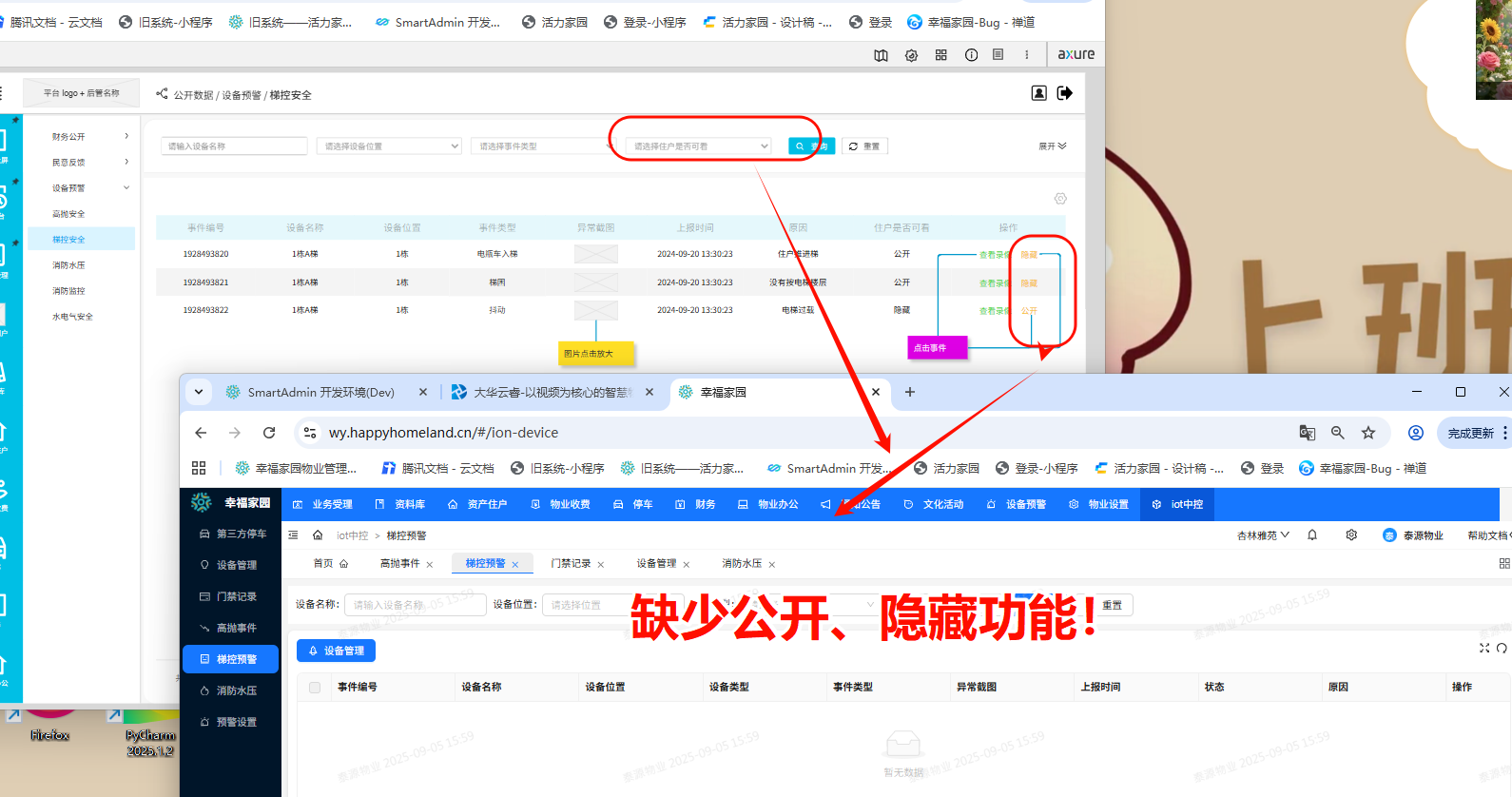Click logout icon in Axure prototype window
The width and height of the screenshot is (1512, 797).
[1064, 92]
